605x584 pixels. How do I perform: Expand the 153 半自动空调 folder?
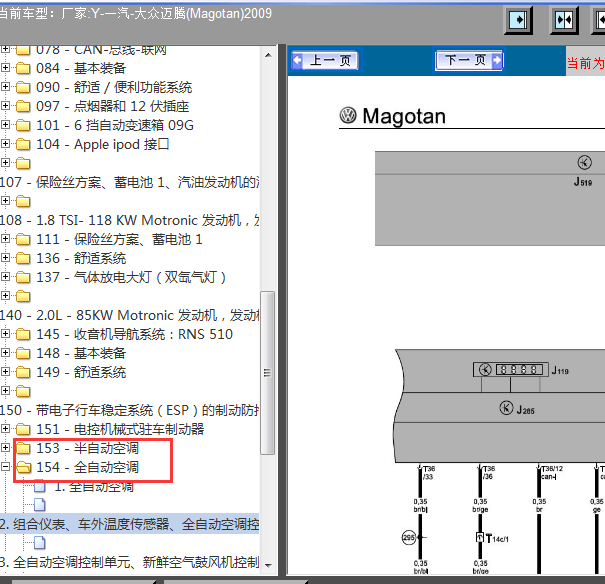5,447
